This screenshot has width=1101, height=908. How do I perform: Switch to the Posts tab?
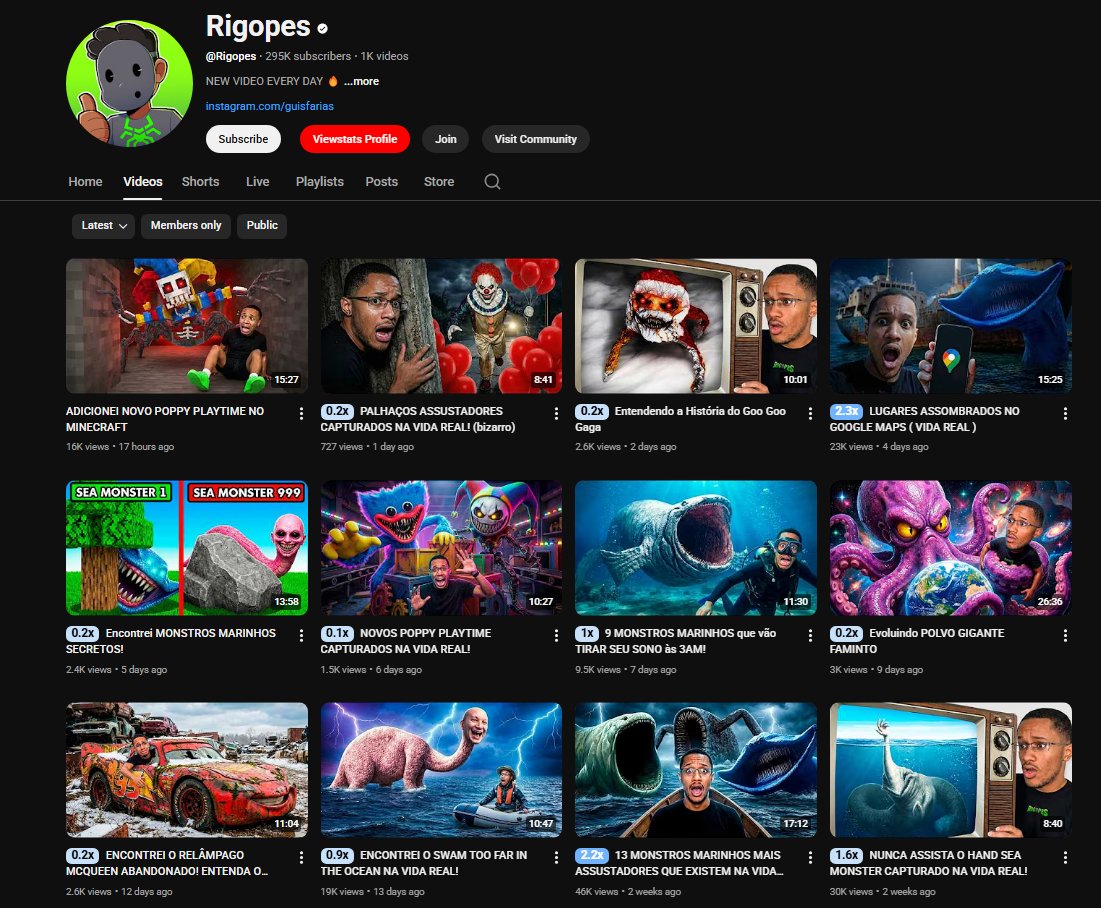pyautogui.click(x=381, y=181)
